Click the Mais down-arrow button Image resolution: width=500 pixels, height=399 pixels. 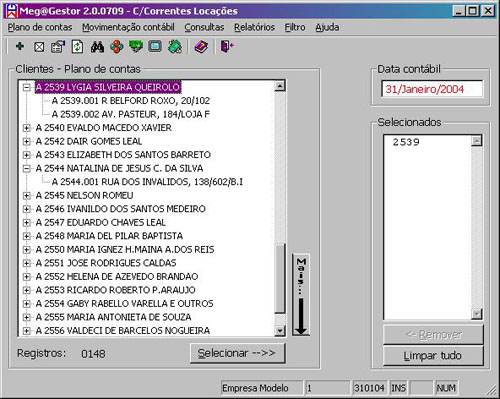pyautogui.click(x=301, y=295)
